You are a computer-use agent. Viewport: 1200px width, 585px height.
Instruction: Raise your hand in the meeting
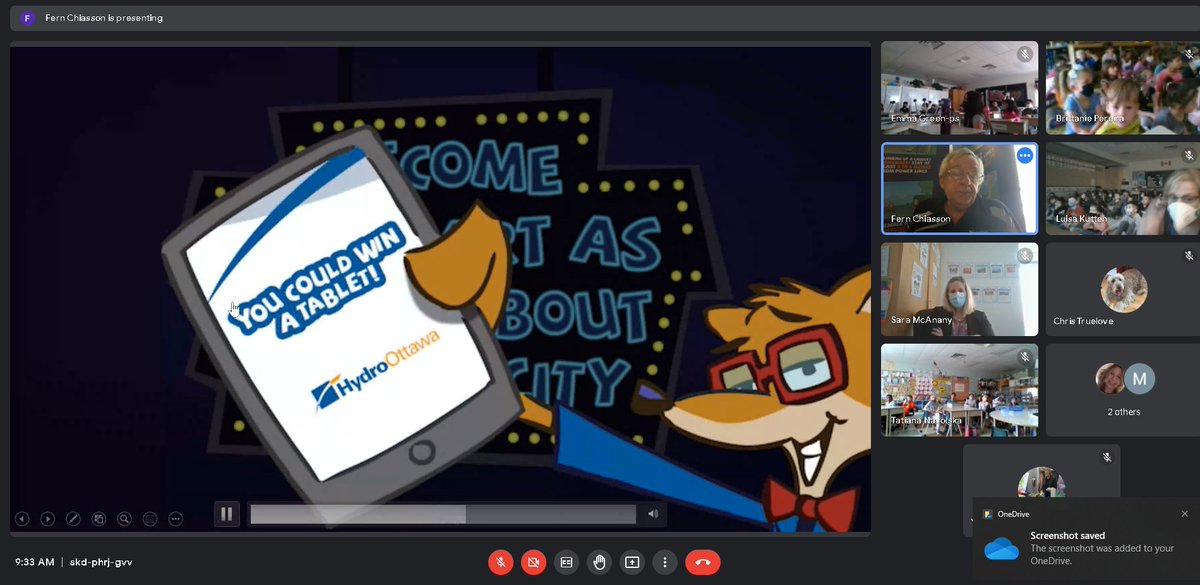tap(599, 562)
